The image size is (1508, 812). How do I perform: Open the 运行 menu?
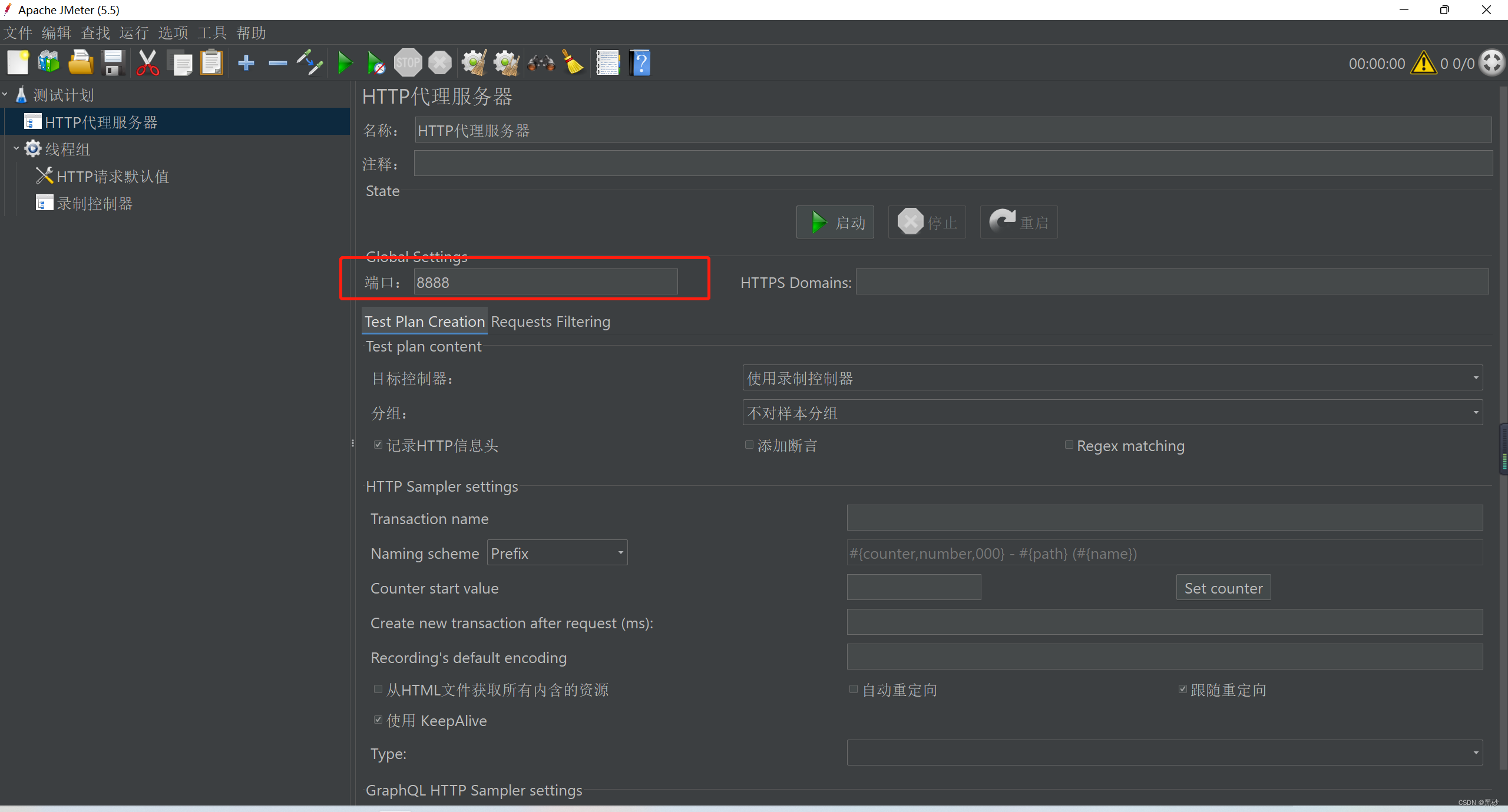tap(134, 33)
